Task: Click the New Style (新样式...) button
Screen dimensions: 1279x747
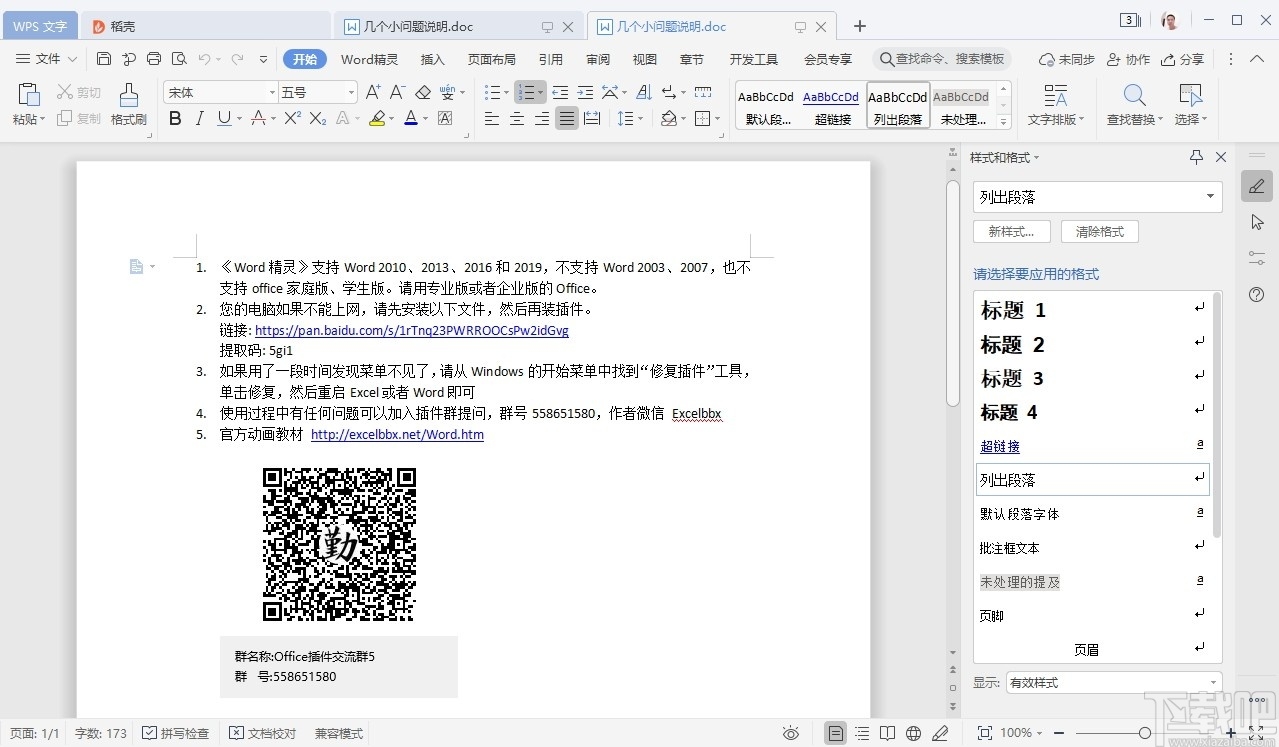Action: 1011,231
